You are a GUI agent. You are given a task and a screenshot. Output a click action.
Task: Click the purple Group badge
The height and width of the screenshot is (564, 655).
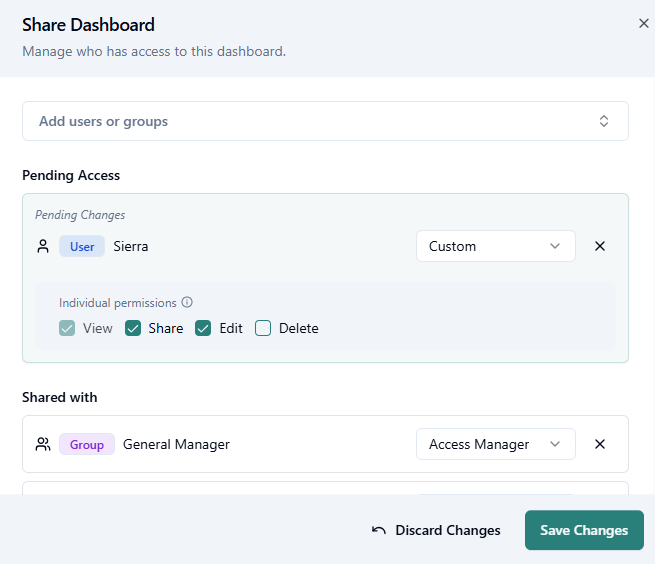[86, 444]
